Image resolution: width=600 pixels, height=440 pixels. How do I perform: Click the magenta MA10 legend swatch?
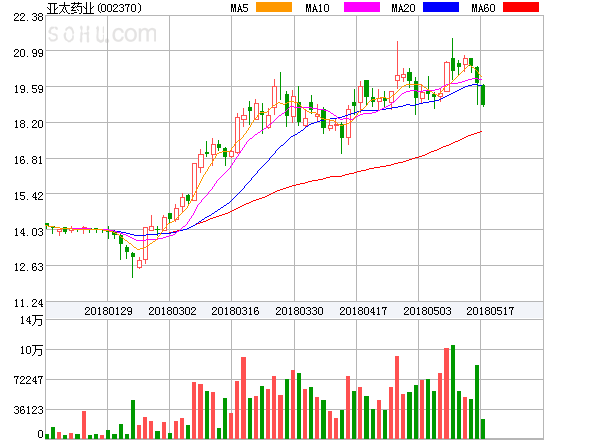click(362, 7)
